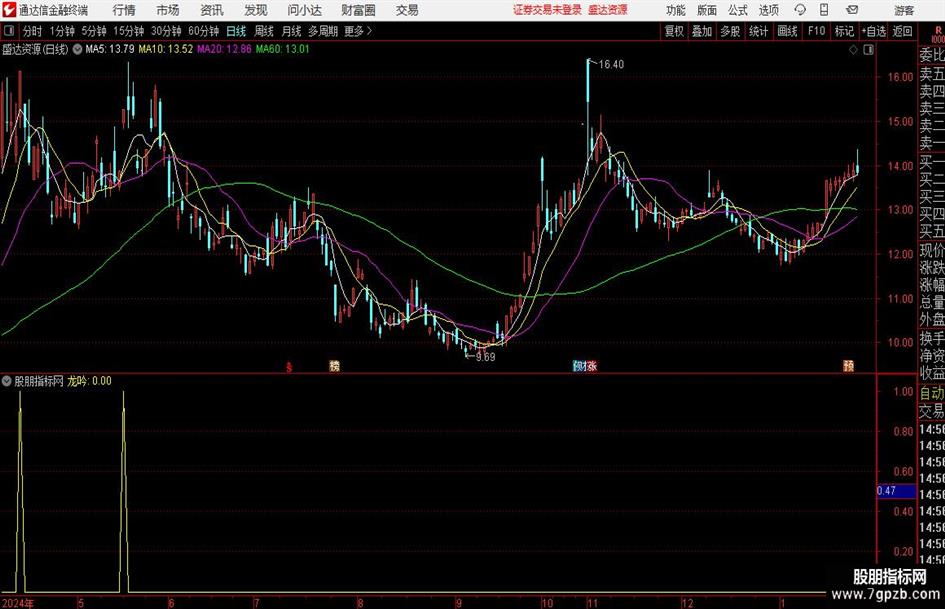Click the 榜 marker under the July candles

click(334, 366)
